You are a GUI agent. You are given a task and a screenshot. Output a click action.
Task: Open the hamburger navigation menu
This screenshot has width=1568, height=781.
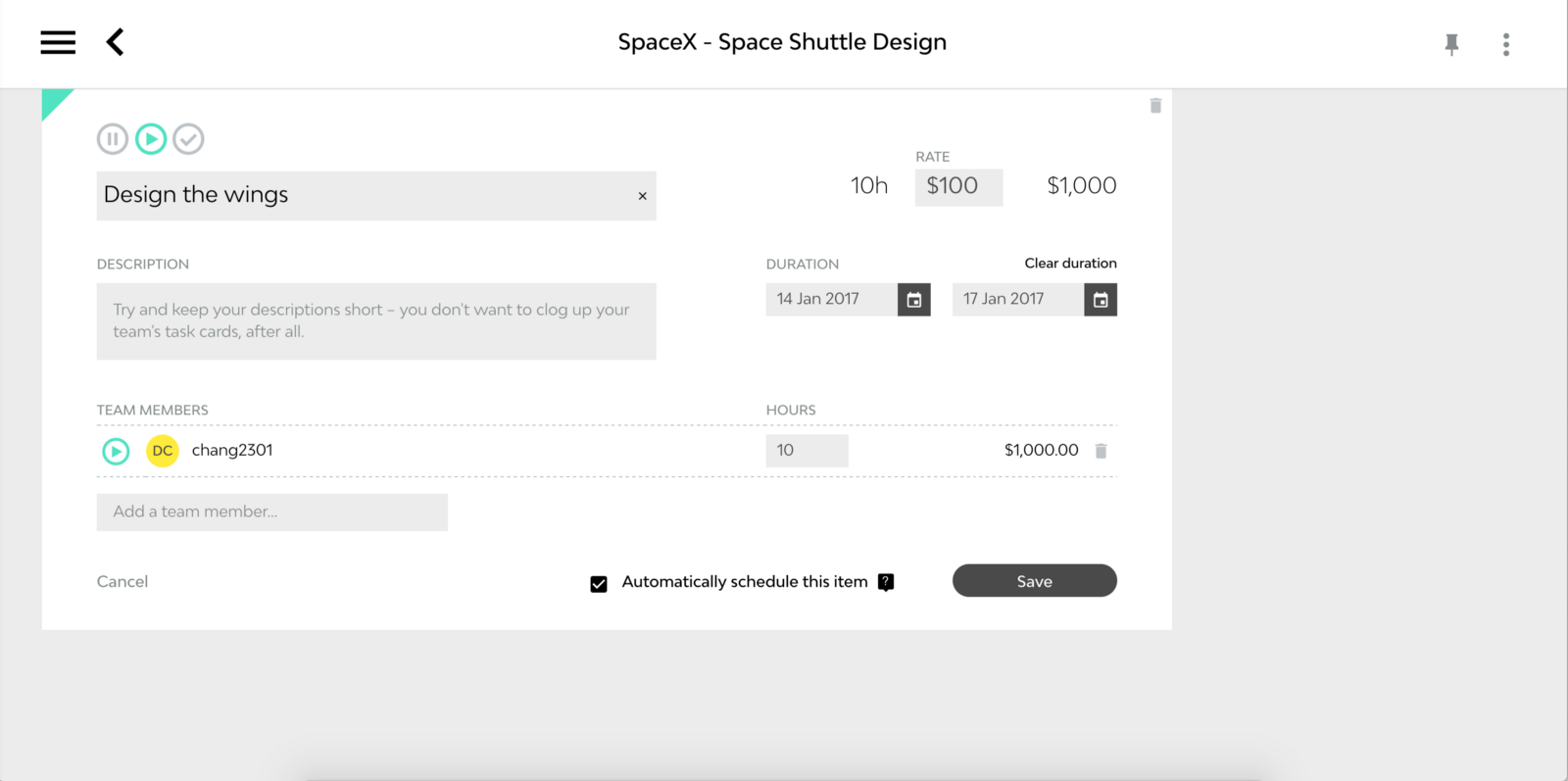click(58, 42)
